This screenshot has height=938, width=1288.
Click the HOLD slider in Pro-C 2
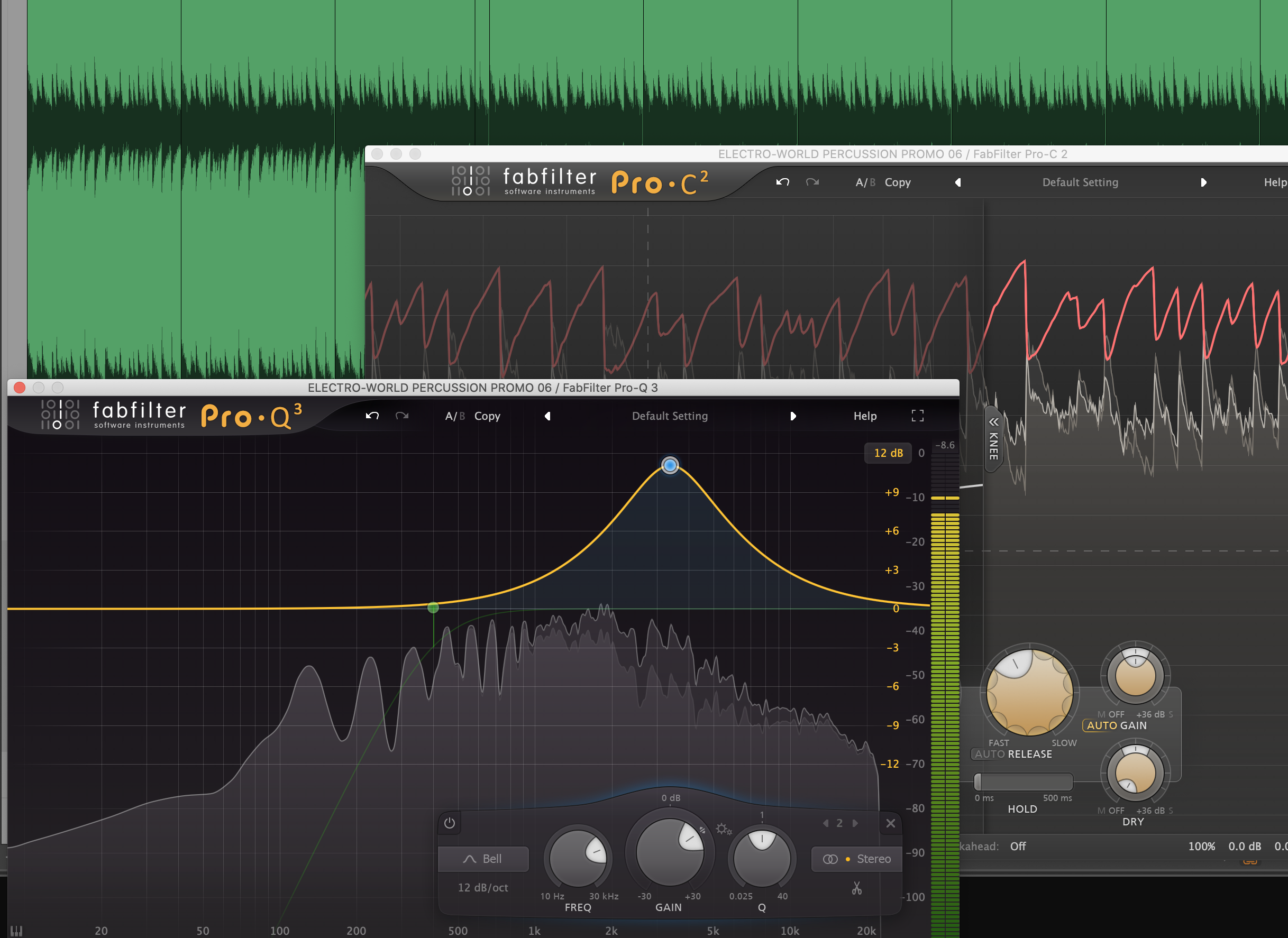click(x=1023, y=782)
